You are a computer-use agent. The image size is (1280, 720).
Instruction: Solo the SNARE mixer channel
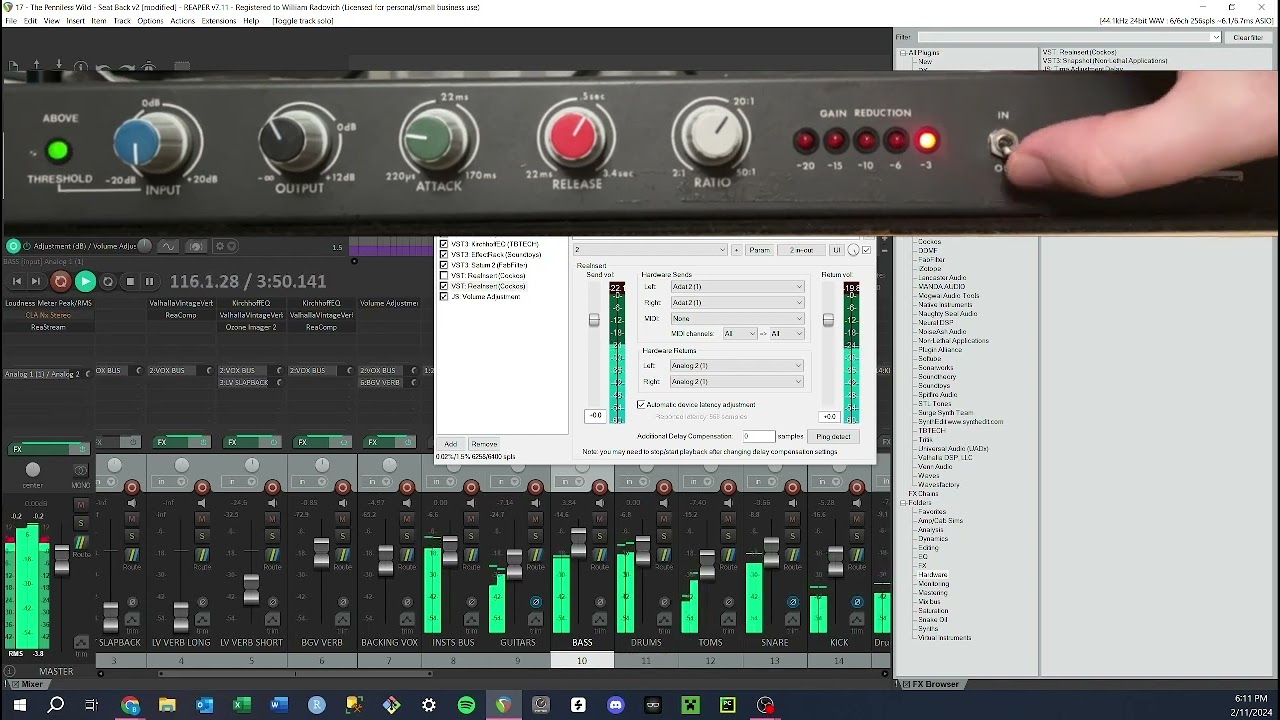(792, 536)
